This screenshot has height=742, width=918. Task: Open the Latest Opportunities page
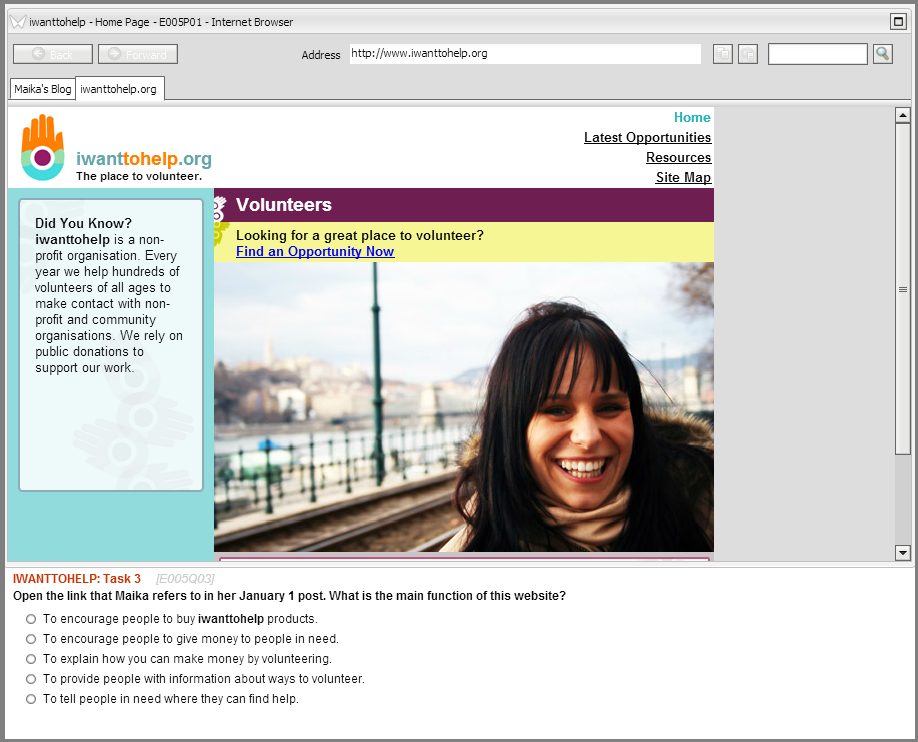[647, 138]
